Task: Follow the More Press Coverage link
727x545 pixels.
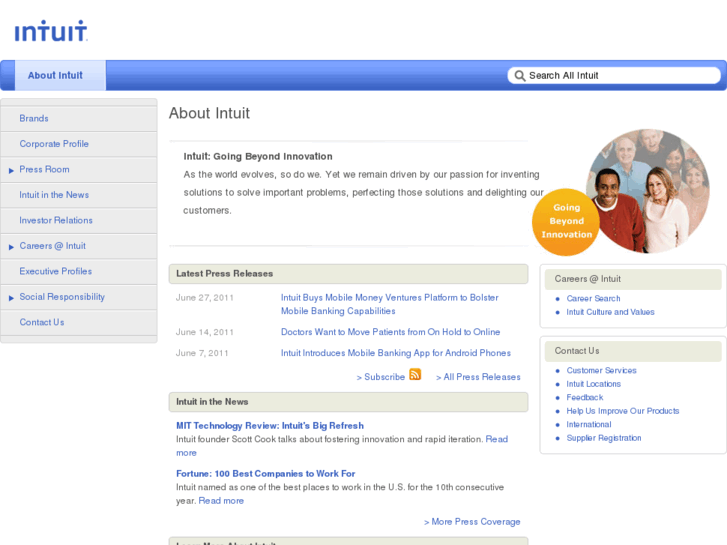Action: (x=472, y=522)
